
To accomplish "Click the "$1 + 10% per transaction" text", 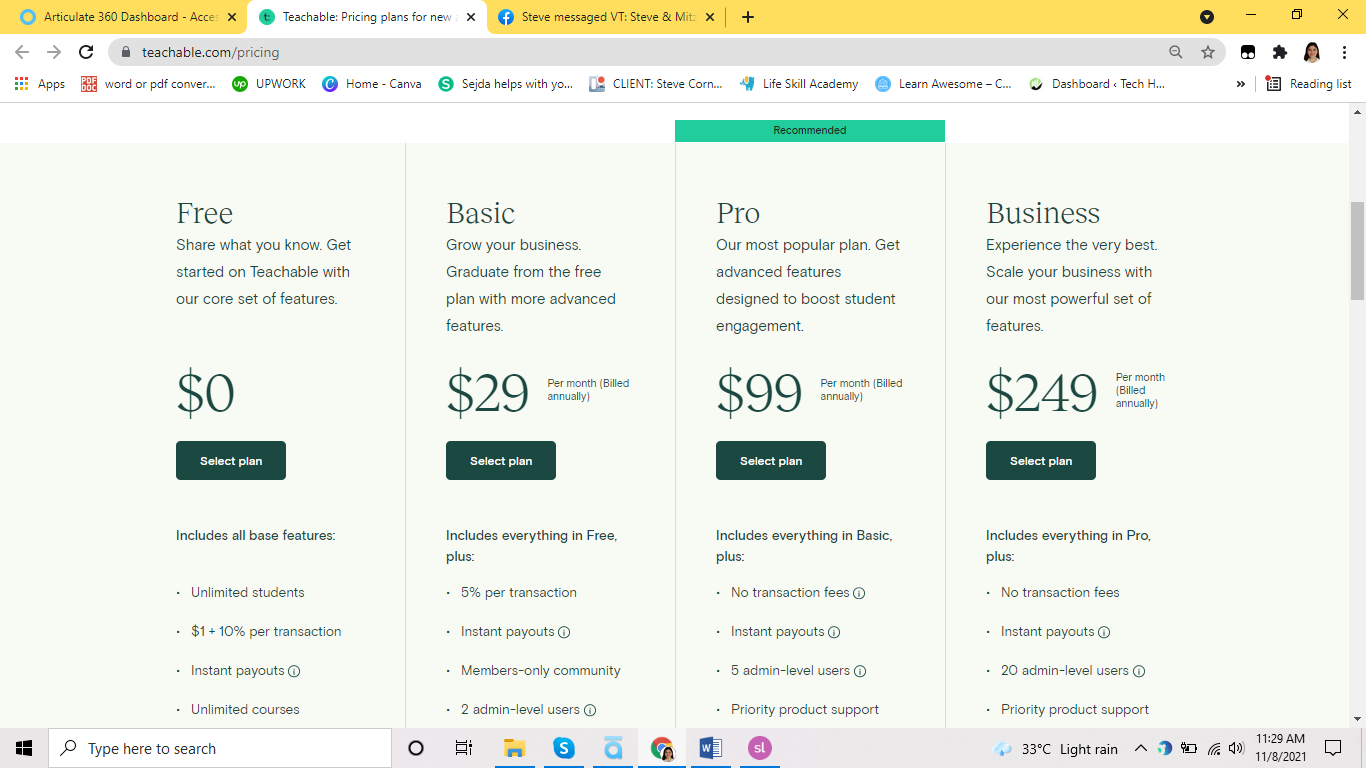I will [x=266, y=632].
